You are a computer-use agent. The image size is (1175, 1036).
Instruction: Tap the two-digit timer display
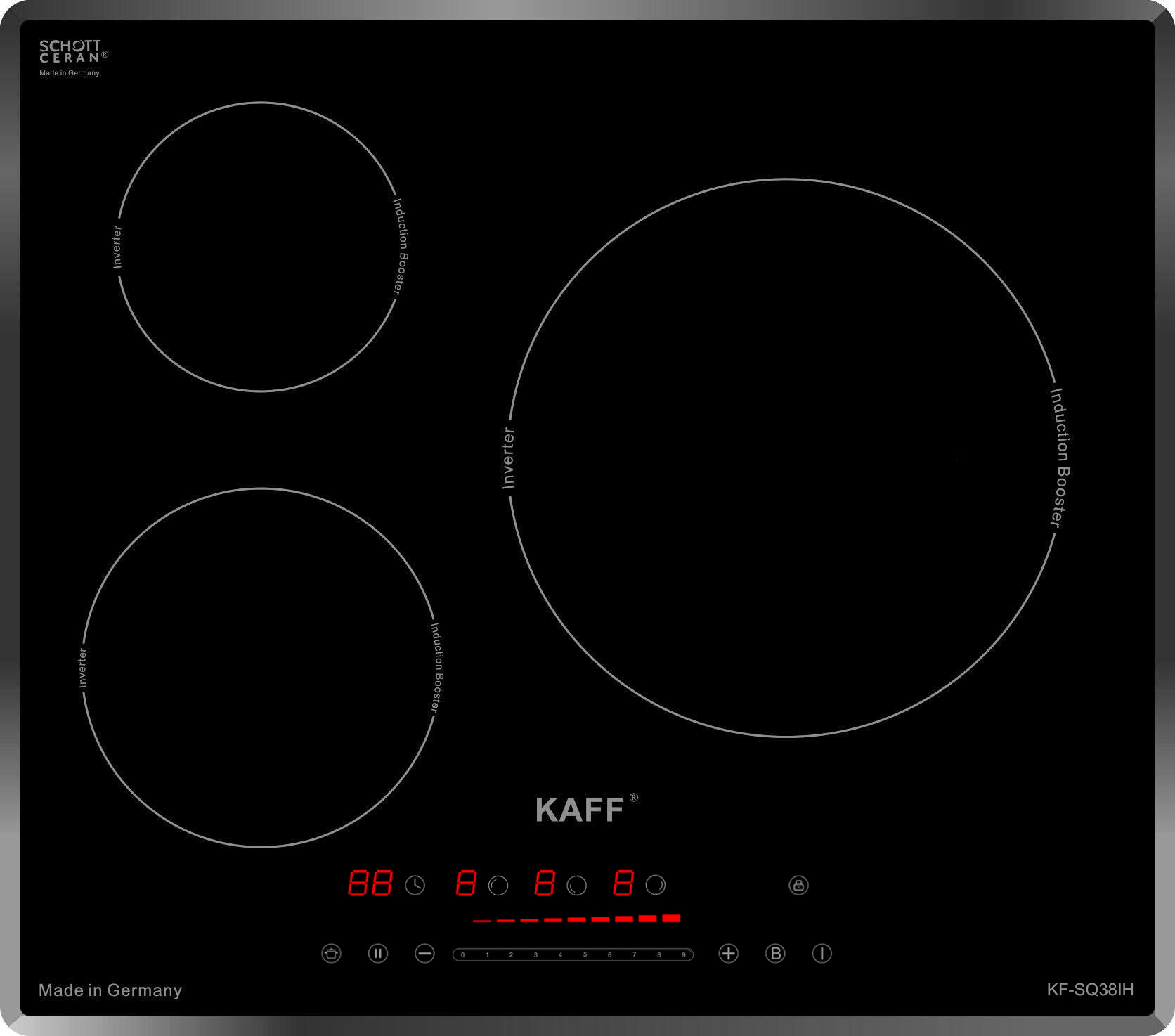pos(370,883)
